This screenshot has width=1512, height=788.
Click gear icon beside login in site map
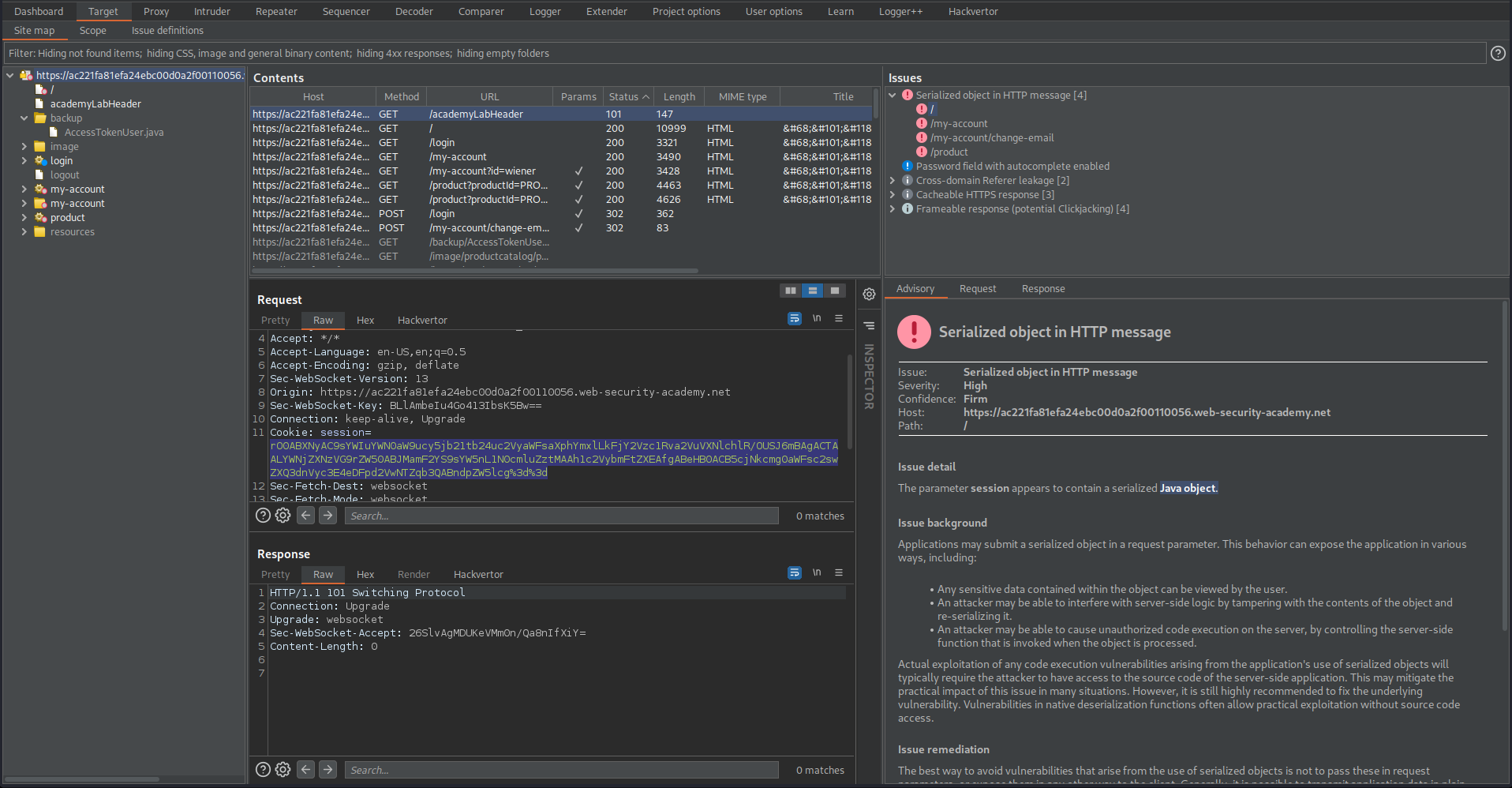coord(40,160)
